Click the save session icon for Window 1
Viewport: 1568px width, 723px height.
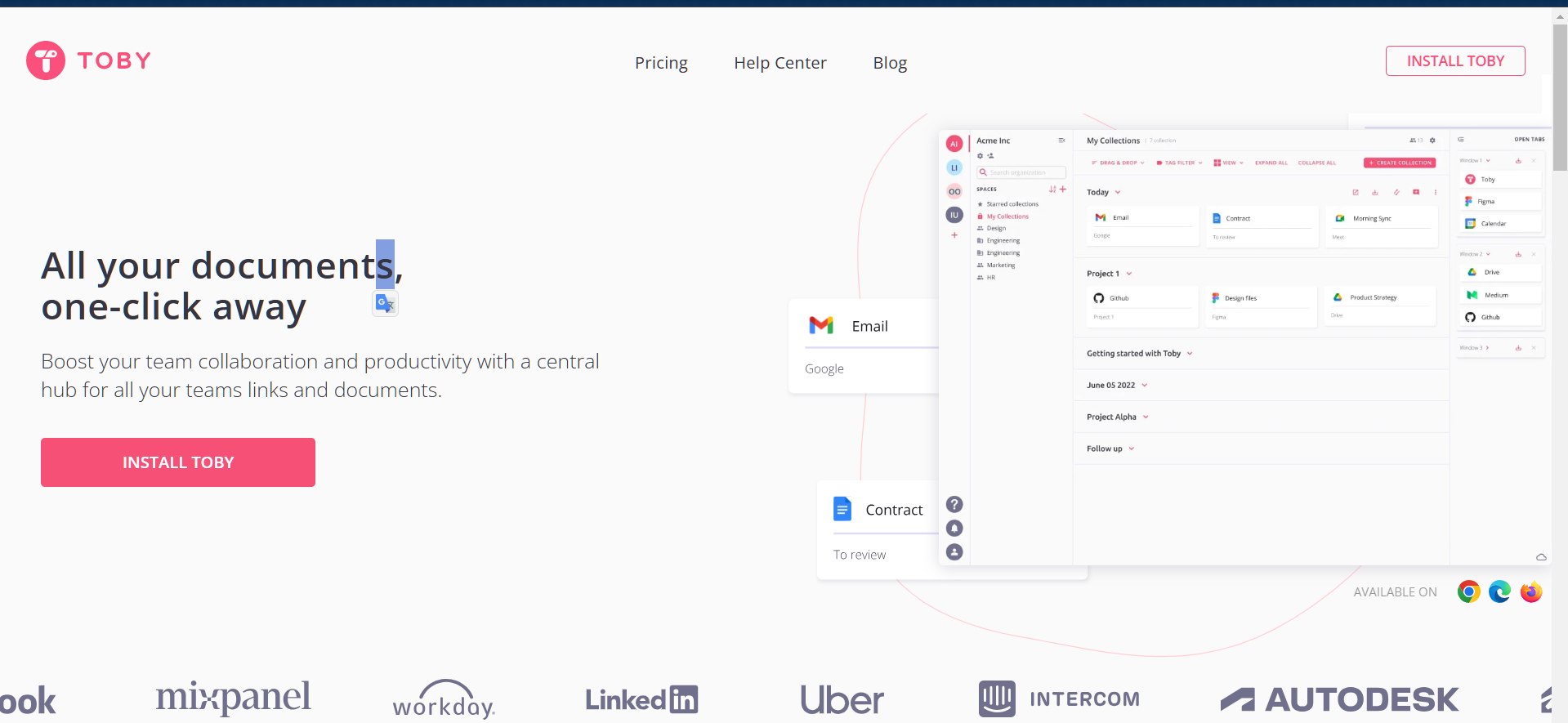1518,161
